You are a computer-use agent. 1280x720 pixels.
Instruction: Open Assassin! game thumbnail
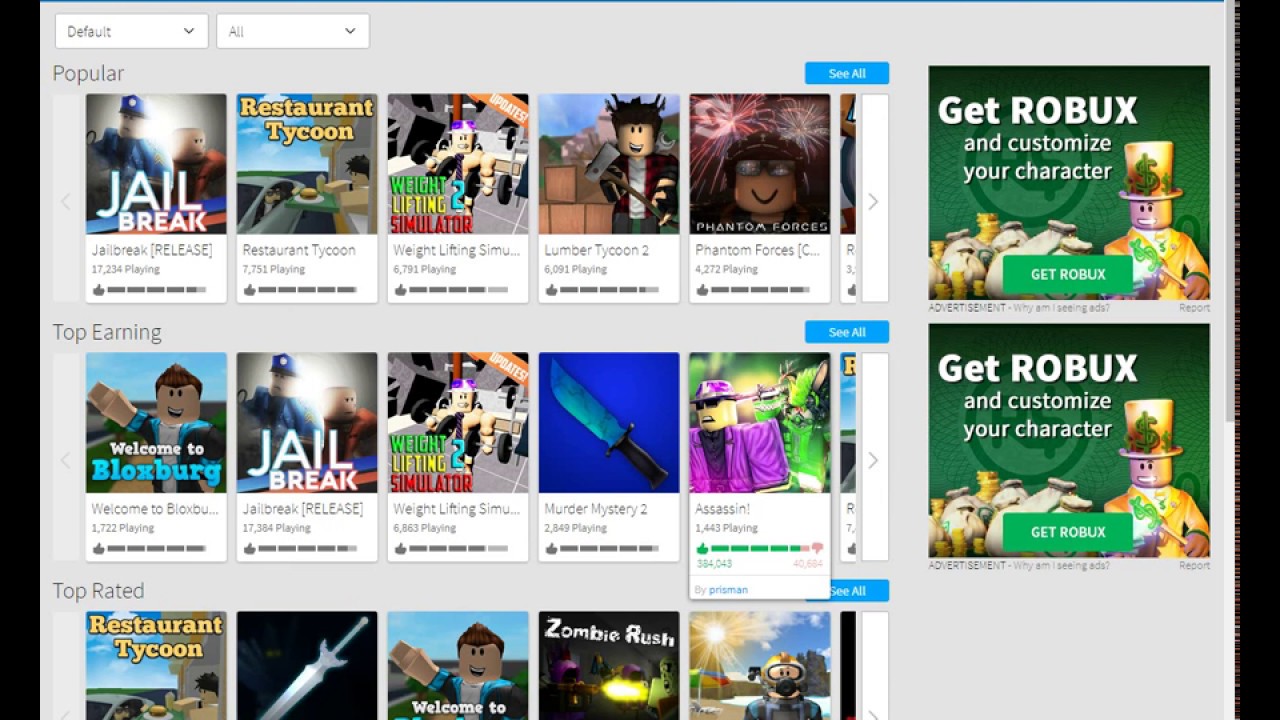pos(760,423)
